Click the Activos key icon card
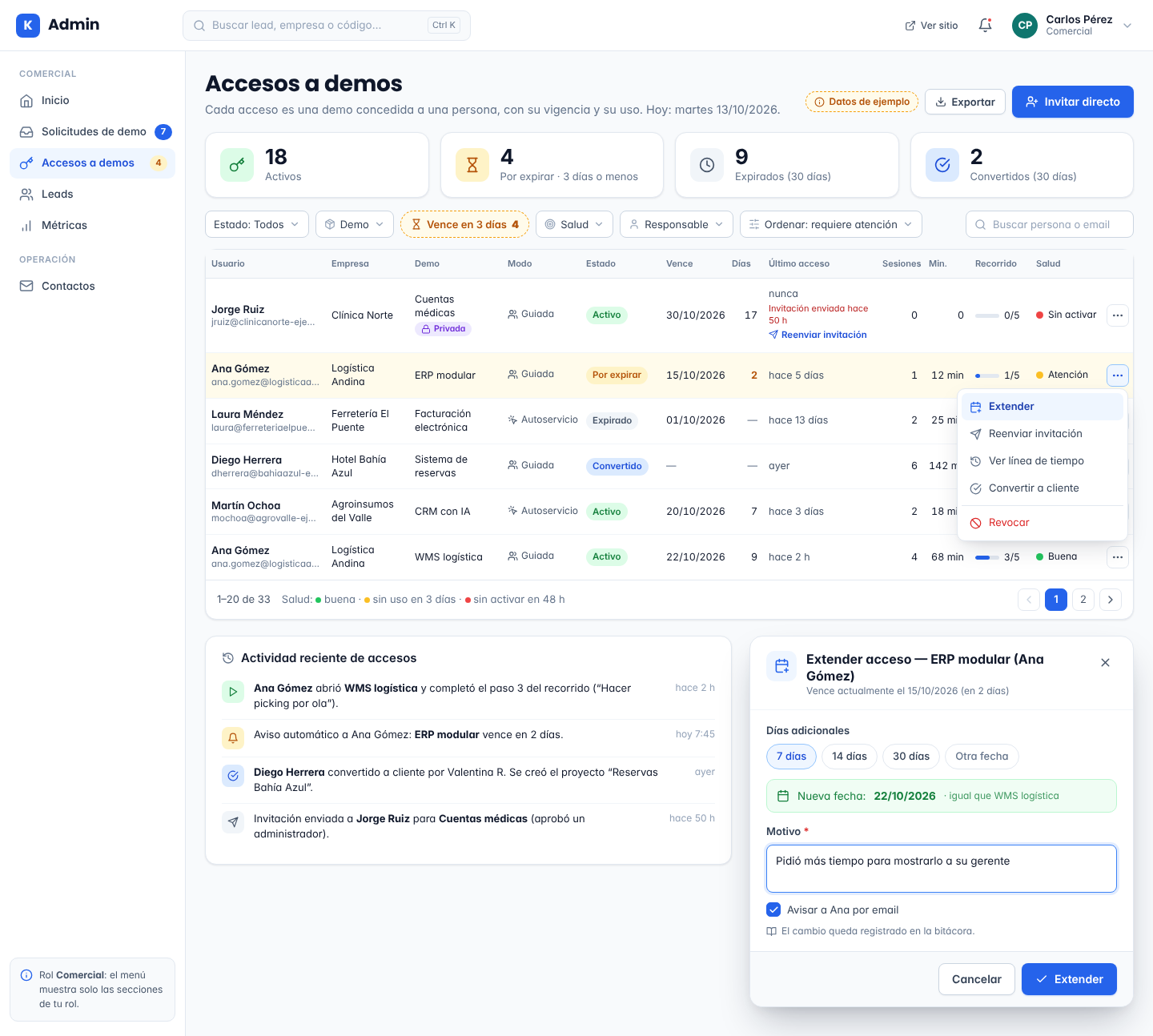Screen dimensions: 1153x1036 [x=237, y=165]
